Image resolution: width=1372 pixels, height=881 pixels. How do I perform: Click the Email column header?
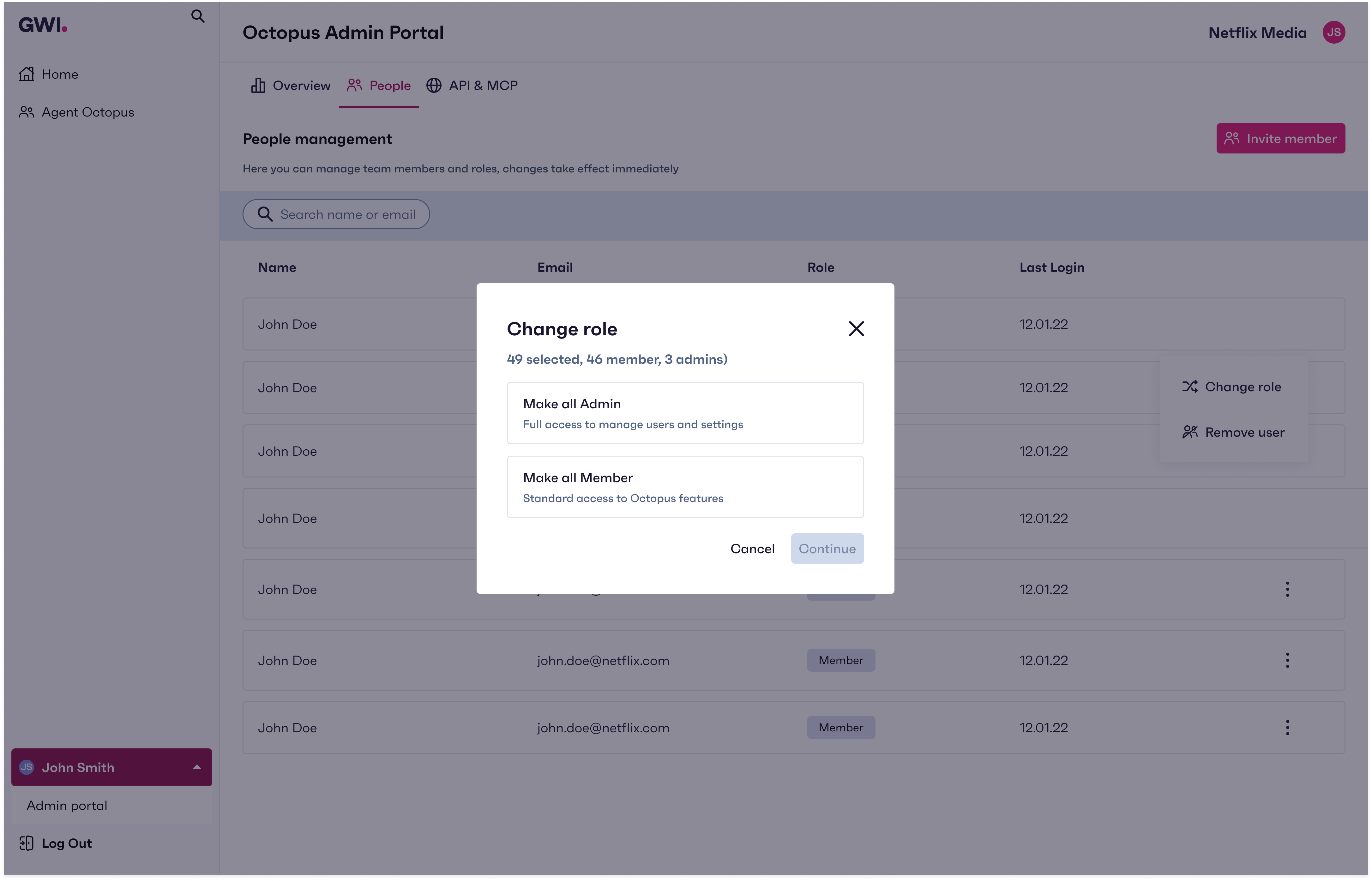554,267
